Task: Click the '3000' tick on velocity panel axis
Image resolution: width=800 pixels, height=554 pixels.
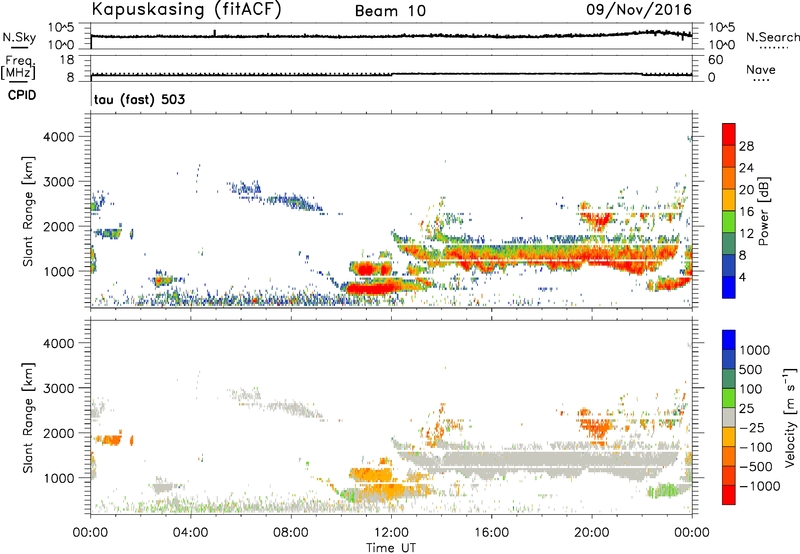Action: point(59,388)
